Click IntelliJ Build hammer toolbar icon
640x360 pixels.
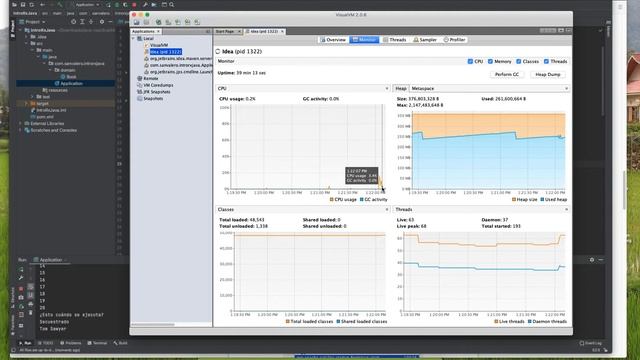[60, 5]
